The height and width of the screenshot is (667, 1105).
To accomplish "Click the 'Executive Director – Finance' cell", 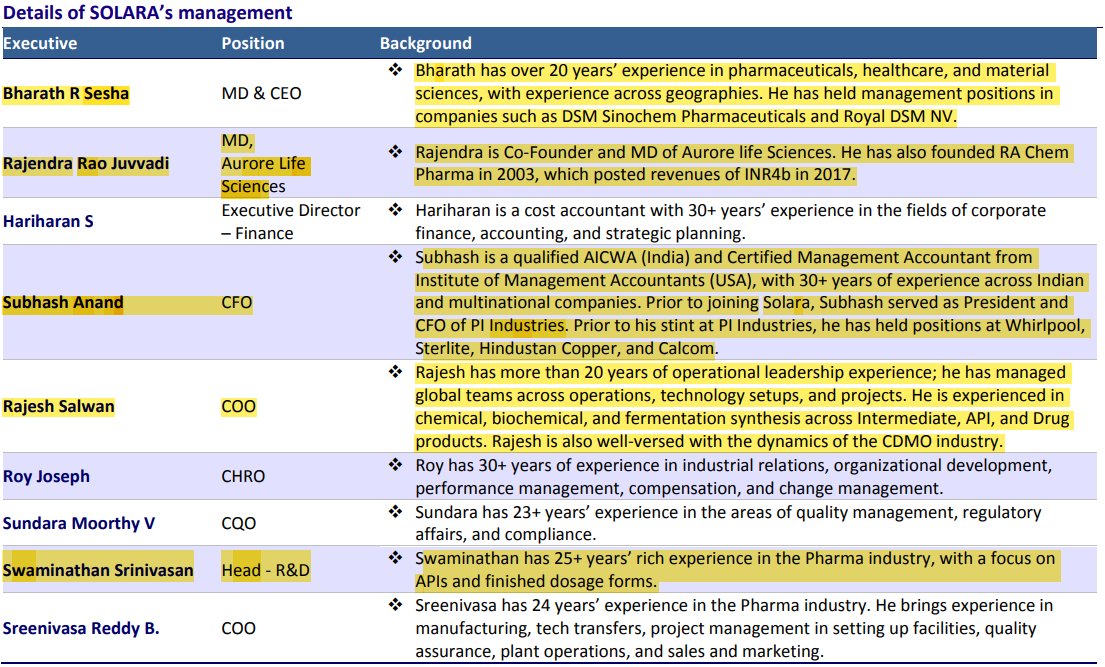I will point(291,221).
